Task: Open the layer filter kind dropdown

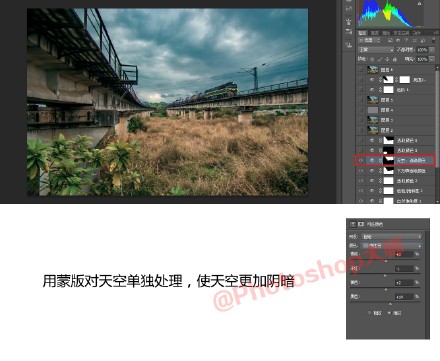Action: point(369,40)
